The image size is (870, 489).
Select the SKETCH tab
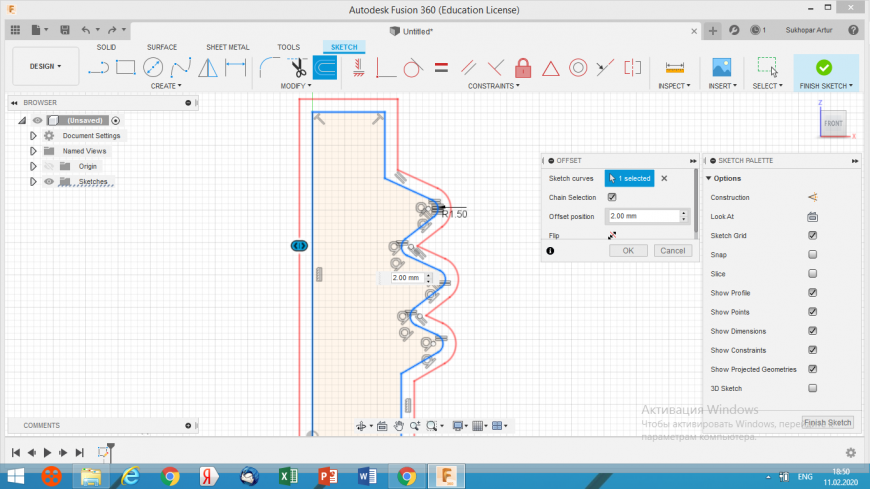[x=344, y=47]
